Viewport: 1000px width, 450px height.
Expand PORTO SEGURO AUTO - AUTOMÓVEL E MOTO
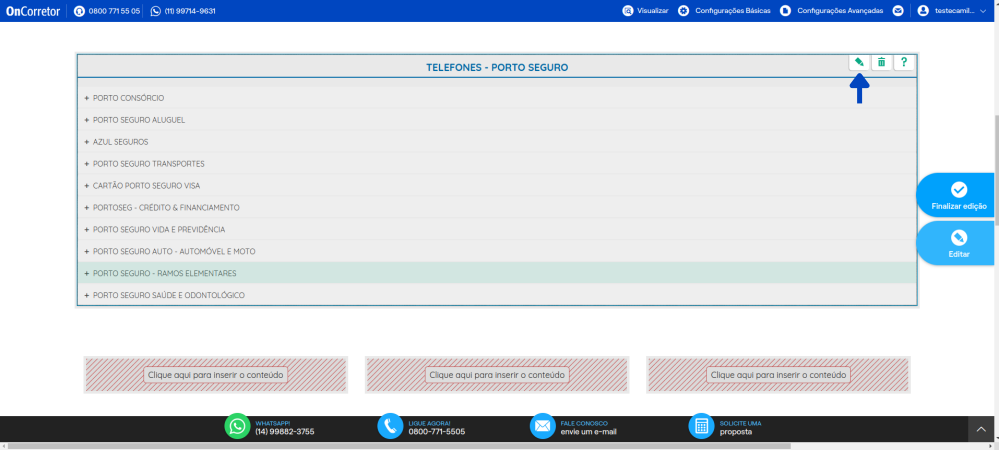click(497, 251)
